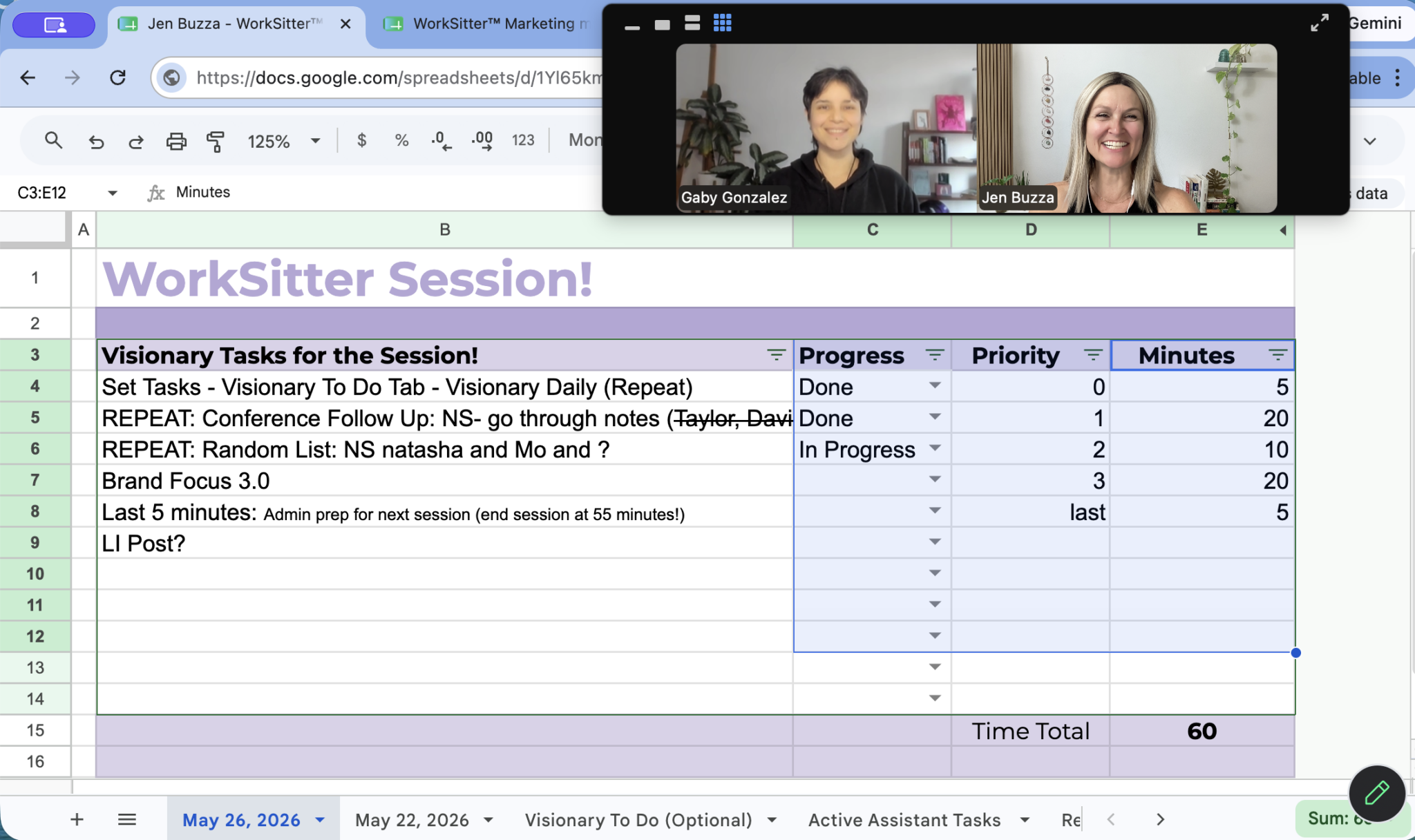Decrease decimal places icon
The width and height of the screenshot is (1415, 840).
tap(441, 141)
